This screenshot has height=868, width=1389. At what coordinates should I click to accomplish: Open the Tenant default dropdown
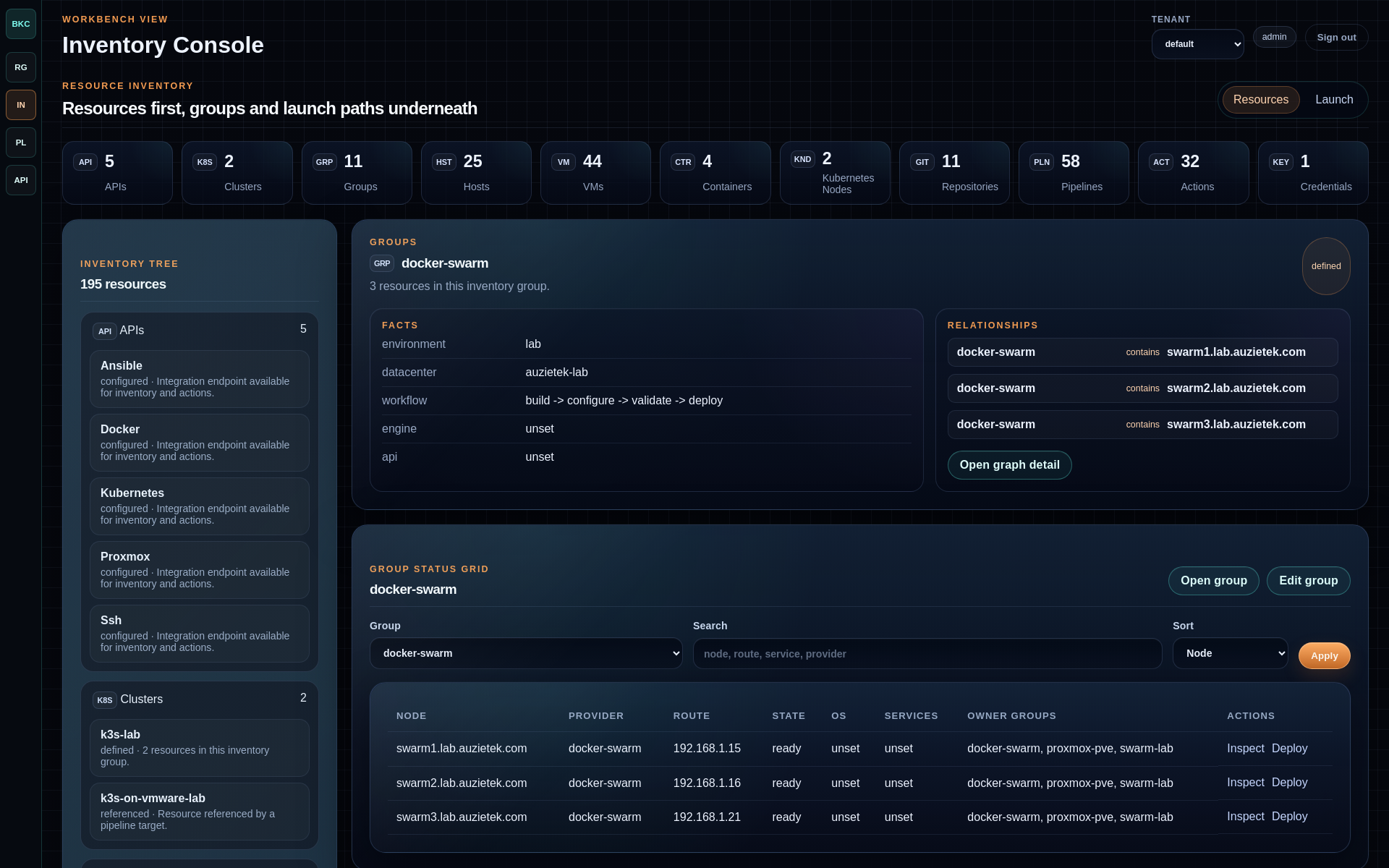tap(1198, 44)
